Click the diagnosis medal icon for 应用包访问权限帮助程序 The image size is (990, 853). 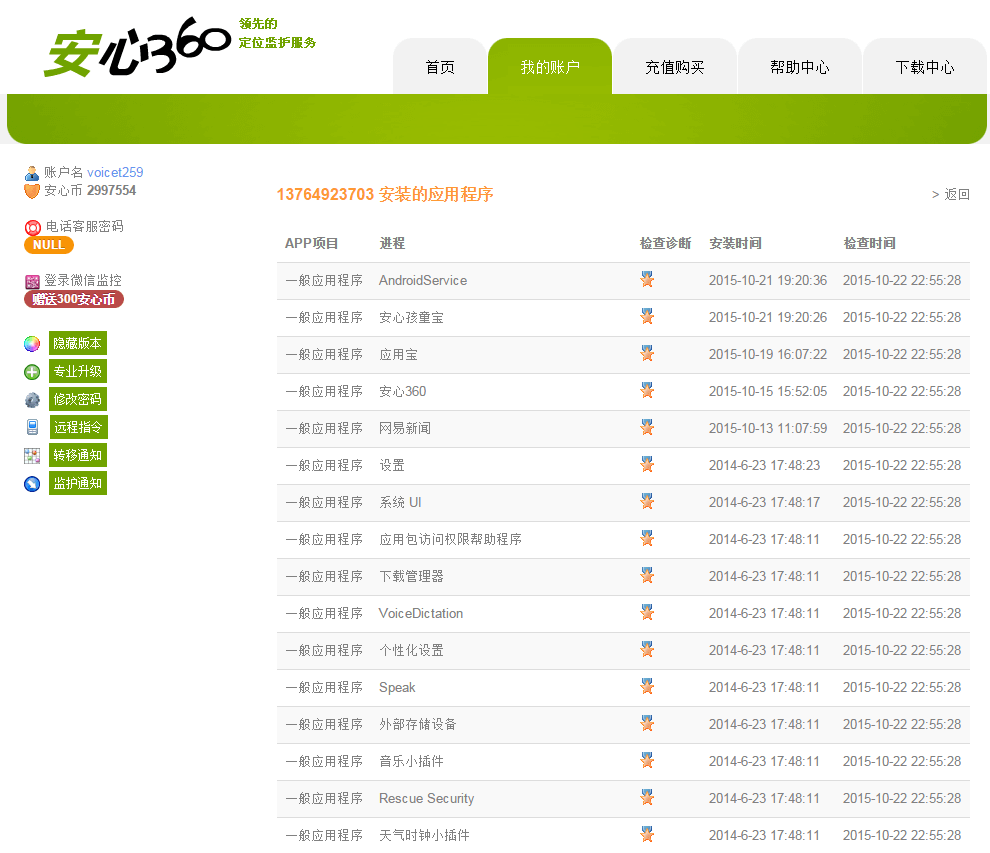tap(647, 538)
